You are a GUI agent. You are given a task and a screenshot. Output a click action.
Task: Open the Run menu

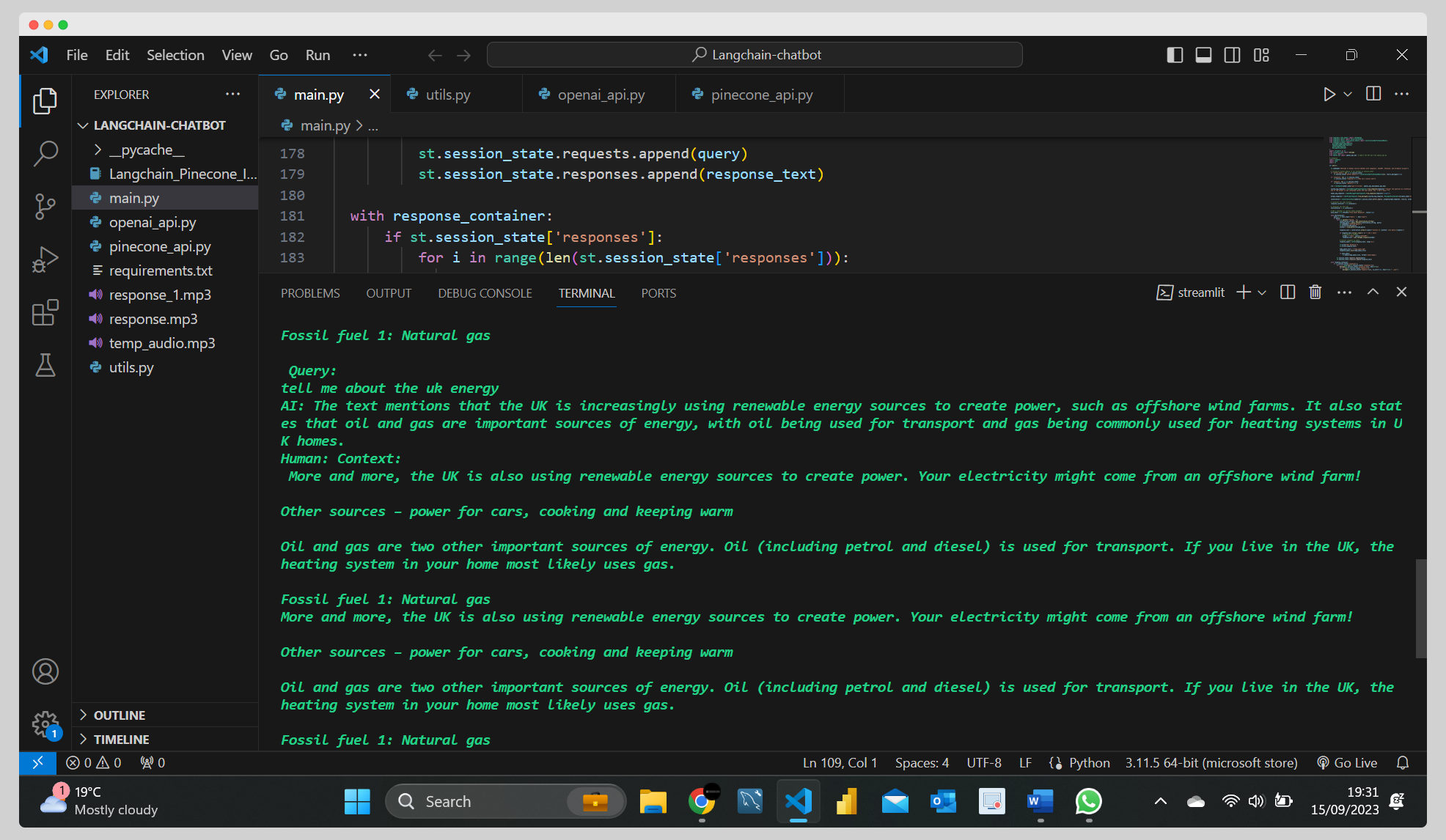click(x=317, y=54)
